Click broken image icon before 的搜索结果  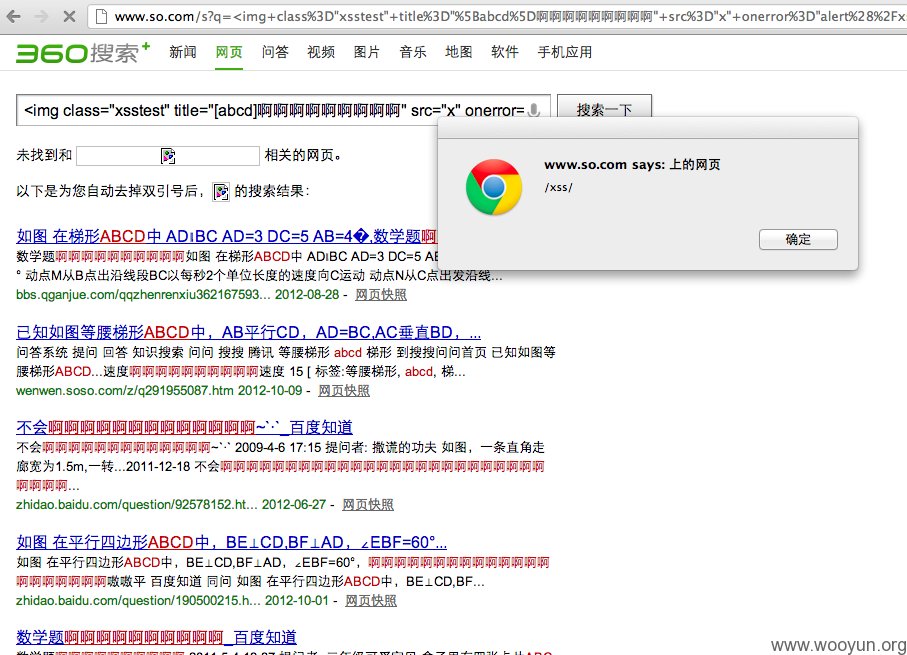[x=221, y=192]
